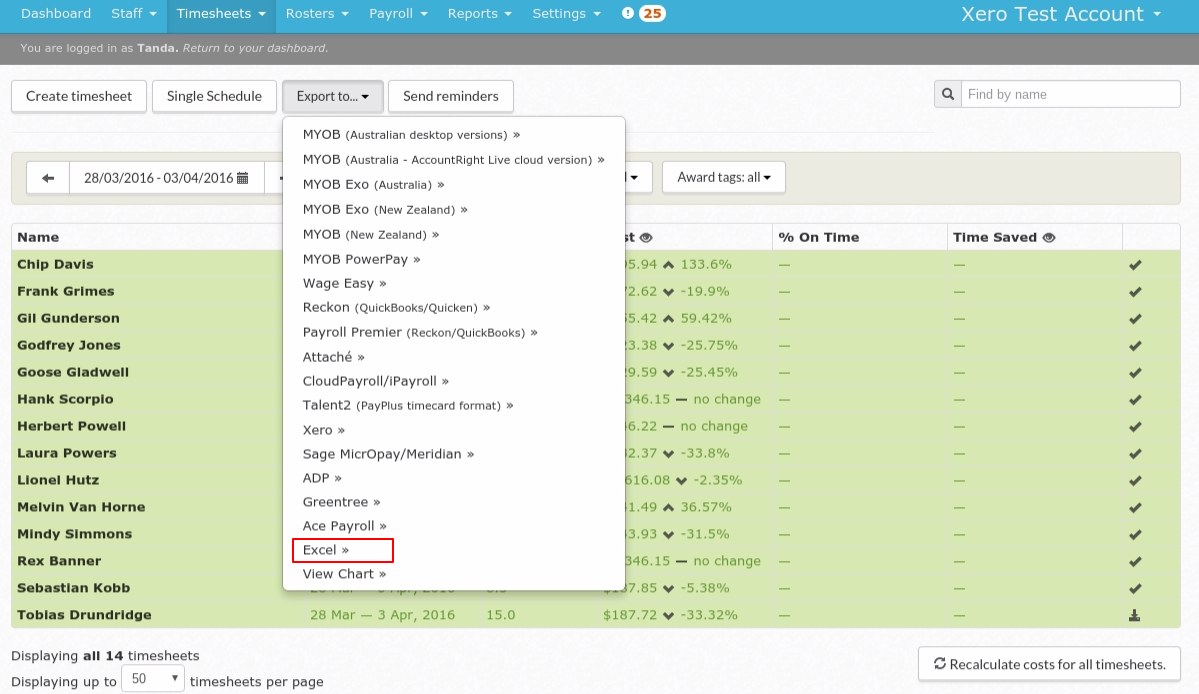Select CloudPayroll/iPayroll export option
1199x694 pixels.
click(375, 381)
